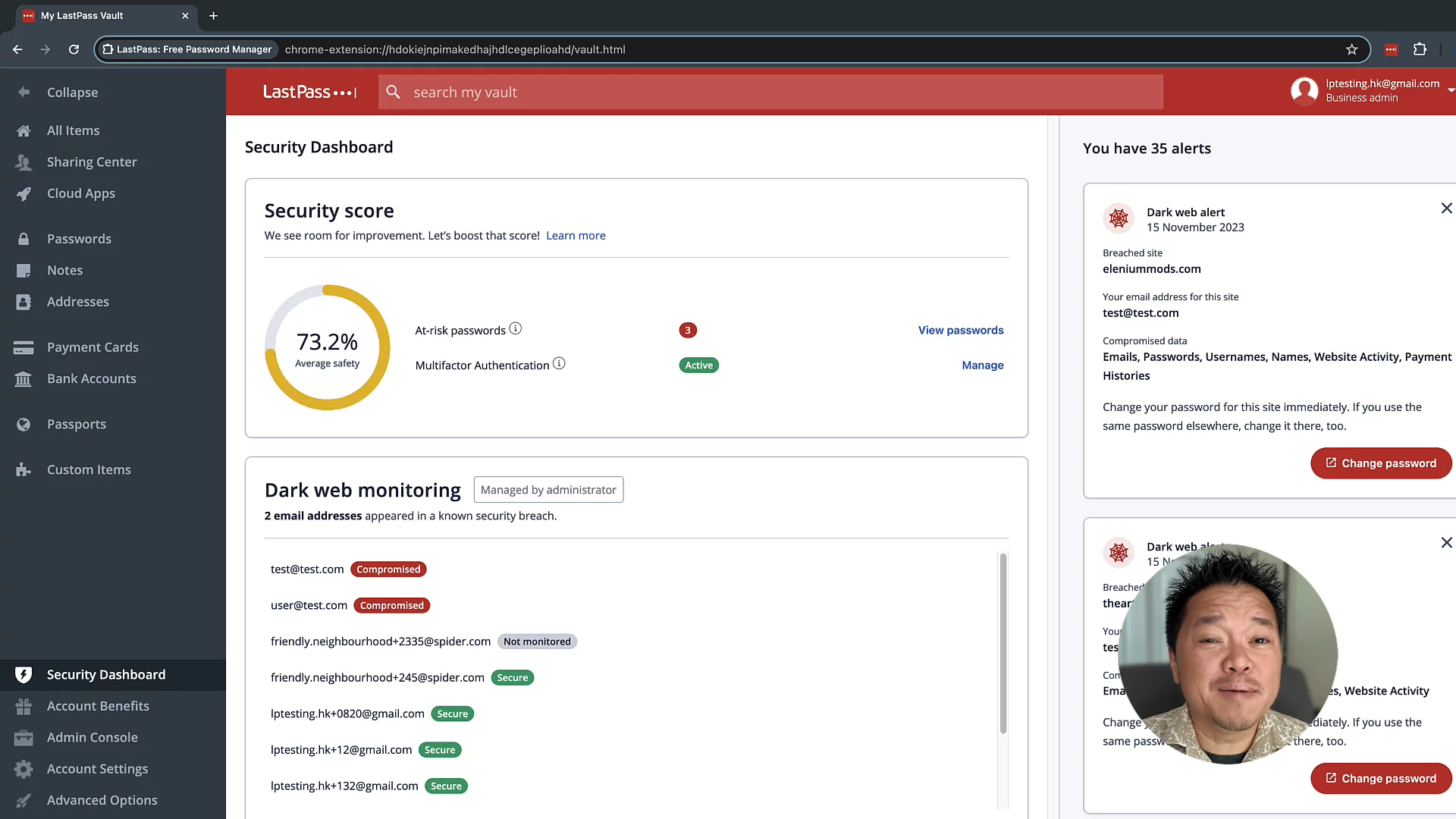The width and height of the screenshot is (1456, 819).
Task: Click the At-risk passwords info icon
Action: (x=516, y=328)
